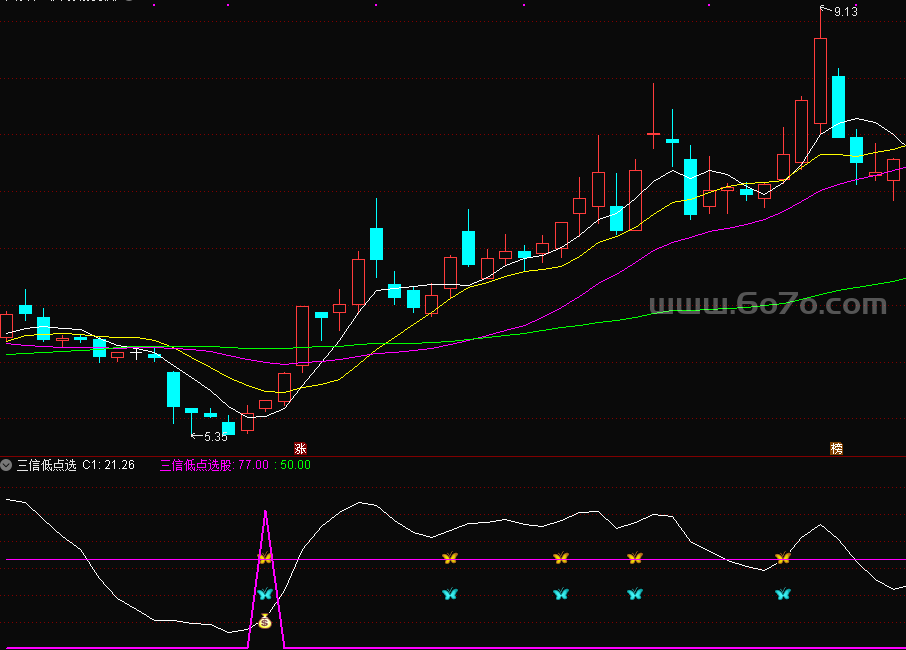Click the red 涨 marker icon
The width and height of the screenshot is (906, 650).
pos(300,448)
